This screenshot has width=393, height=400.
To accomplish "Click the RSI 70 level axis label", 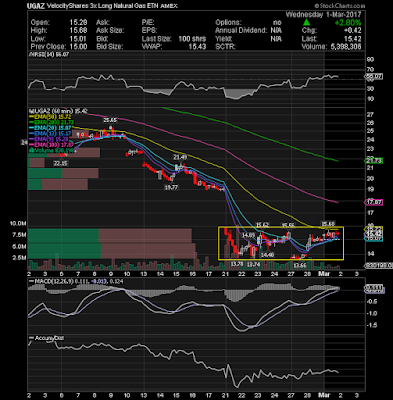I will coord(370,69).
